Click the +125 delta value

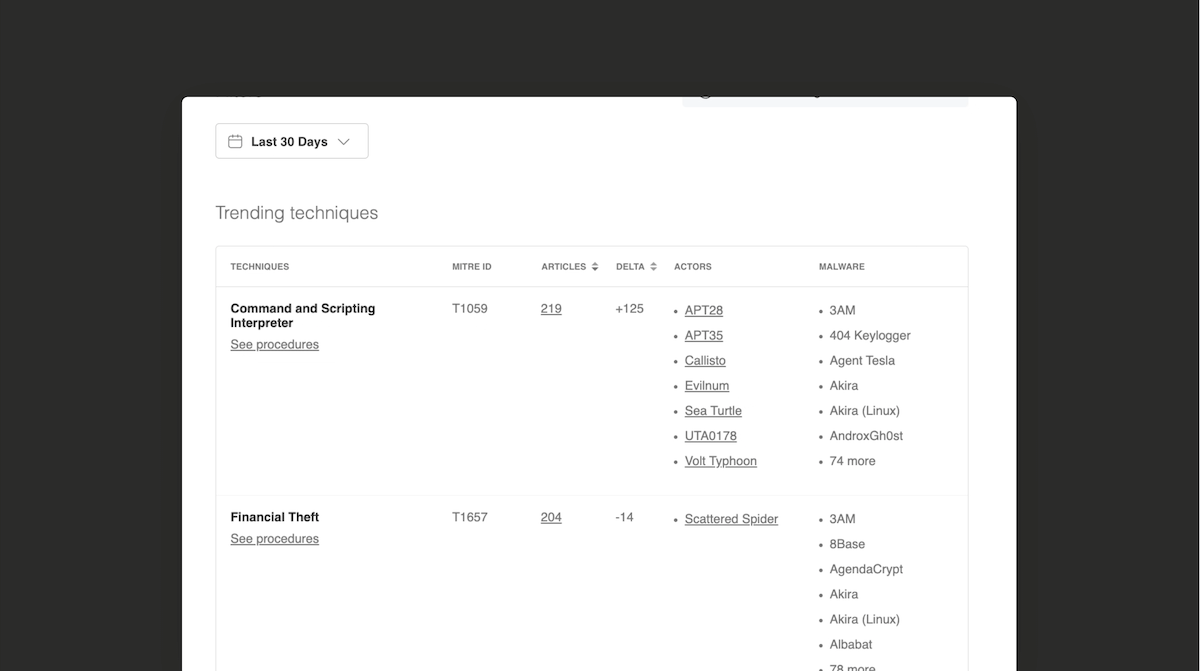(630, 309)
